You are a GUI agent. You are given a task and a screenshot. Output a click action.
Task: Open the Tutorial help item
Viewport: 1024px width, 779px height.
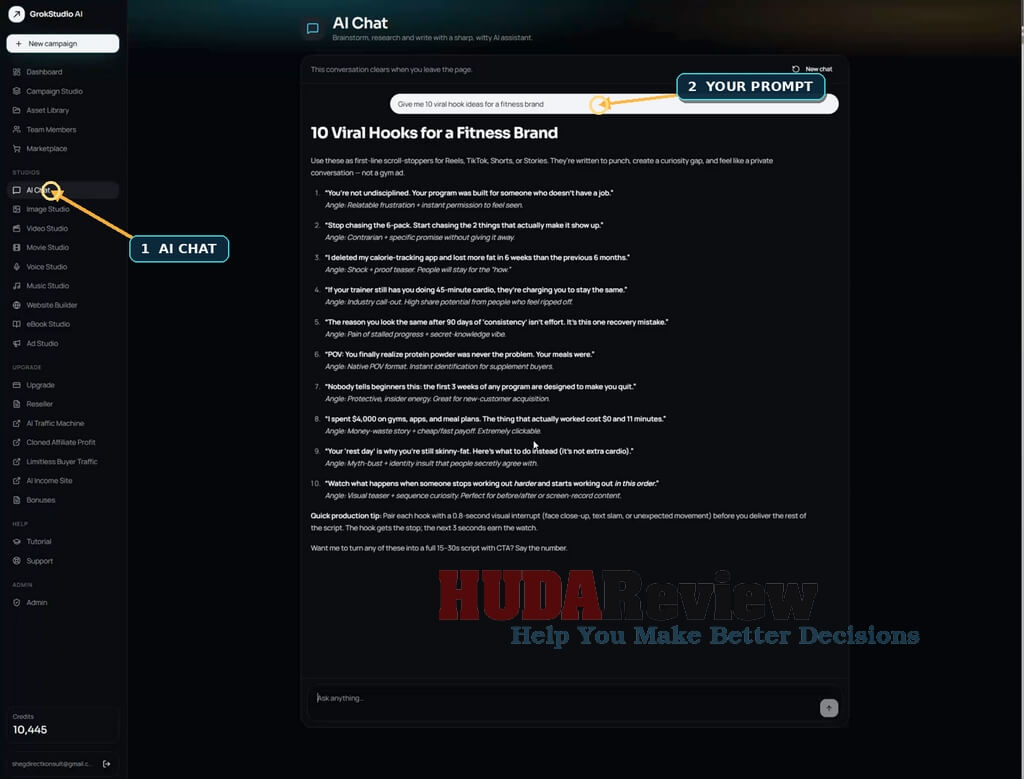pyautogui.click(x=63, y=541)
